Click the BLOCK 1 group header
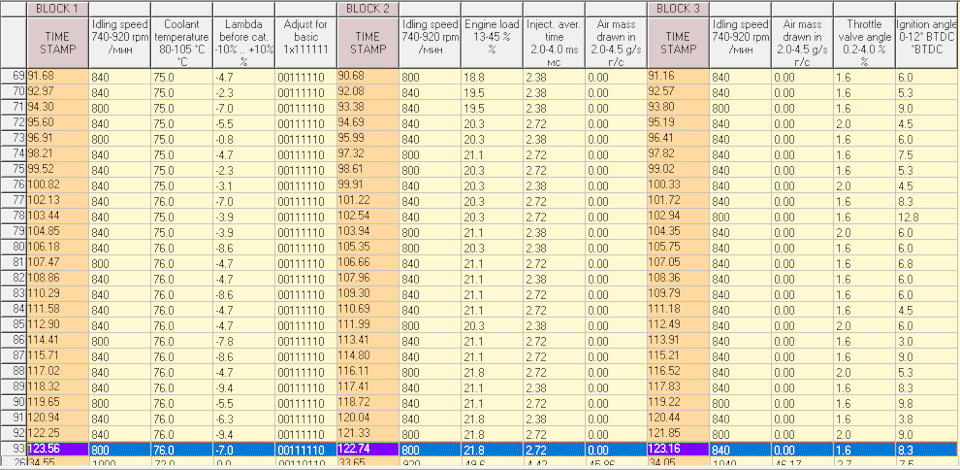 click(58, 9)
